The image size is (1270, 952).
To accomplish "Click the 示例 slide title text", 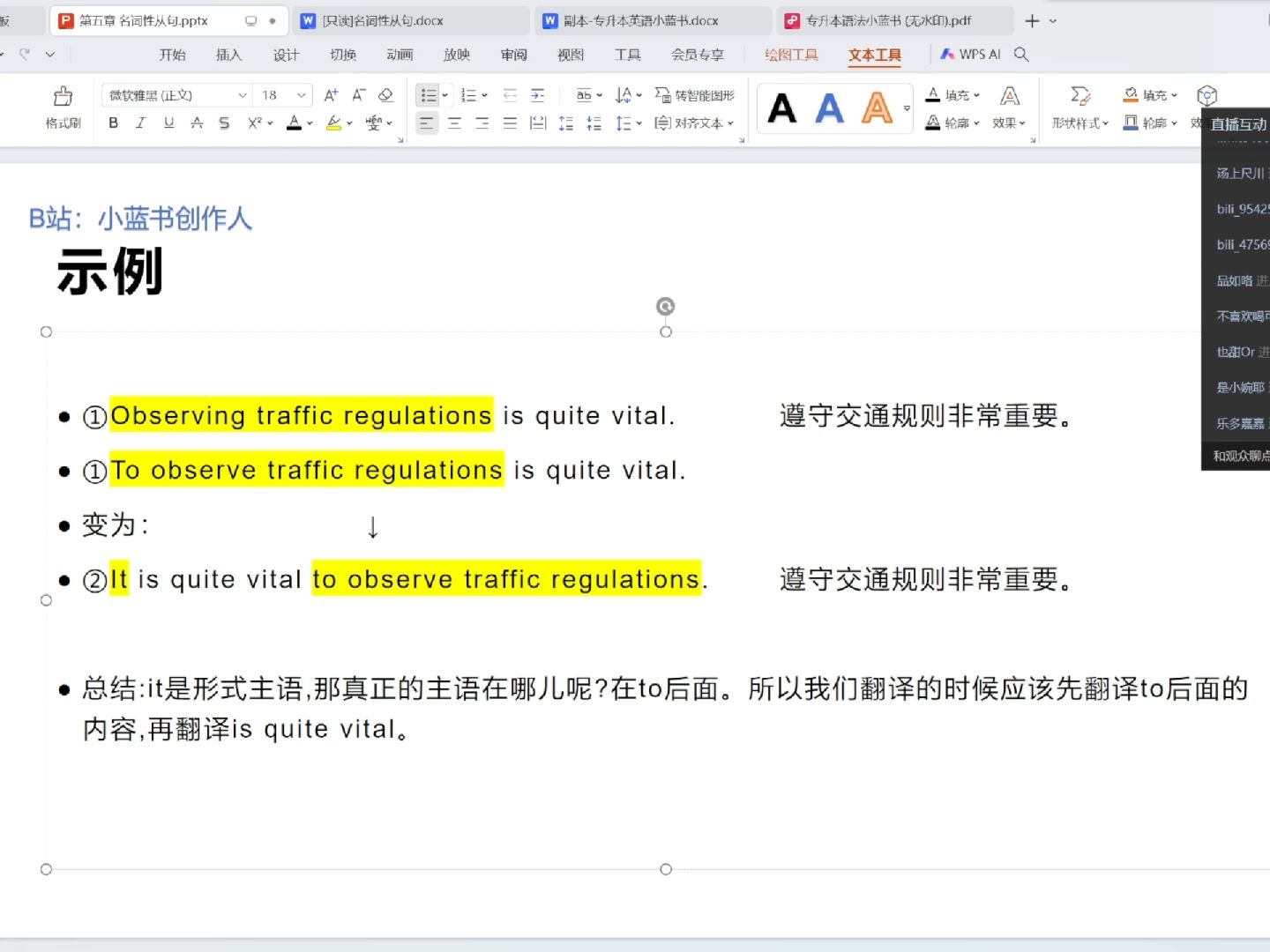I will 110,271.
